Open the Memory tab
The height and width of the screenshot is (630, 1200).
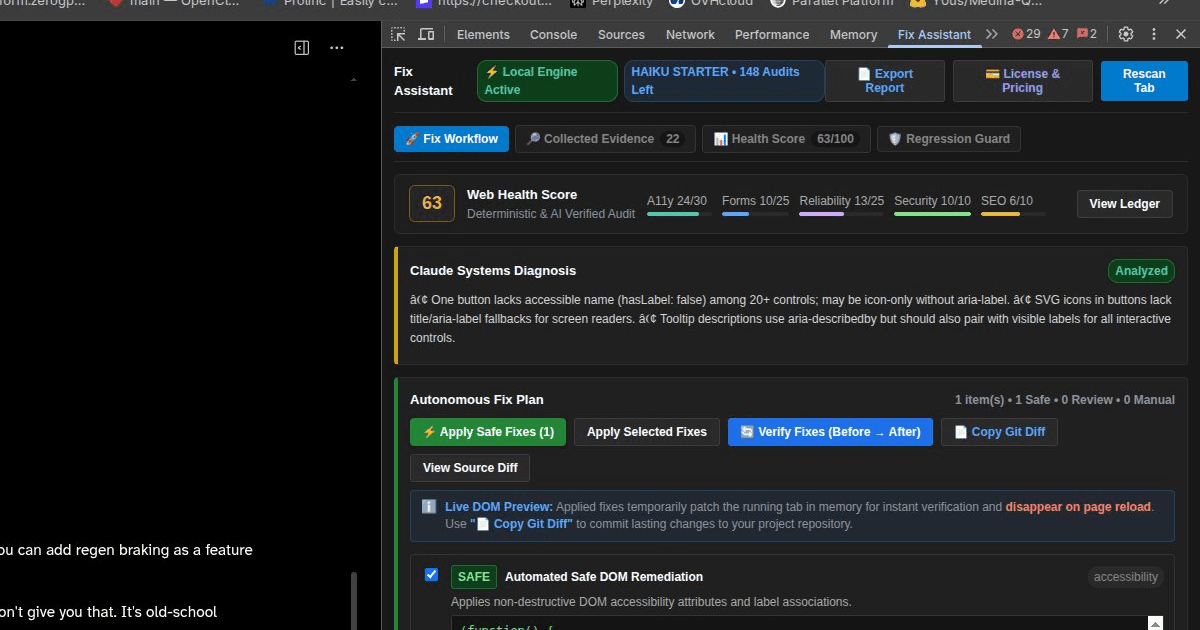(853, 34)
